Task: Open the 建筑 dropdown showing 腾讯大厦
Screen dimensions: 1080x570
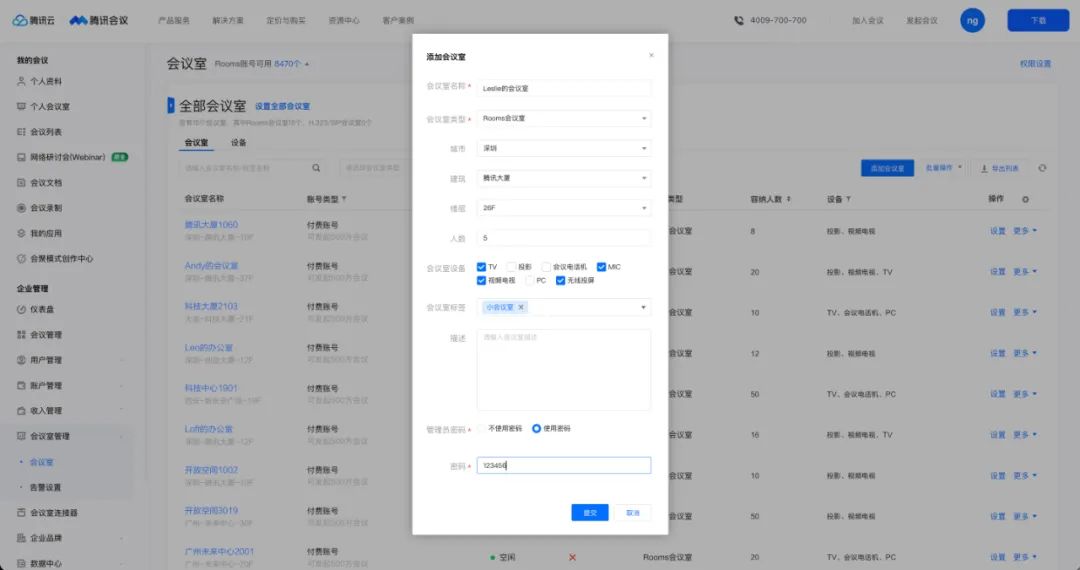Action: [x=563, y=178]
